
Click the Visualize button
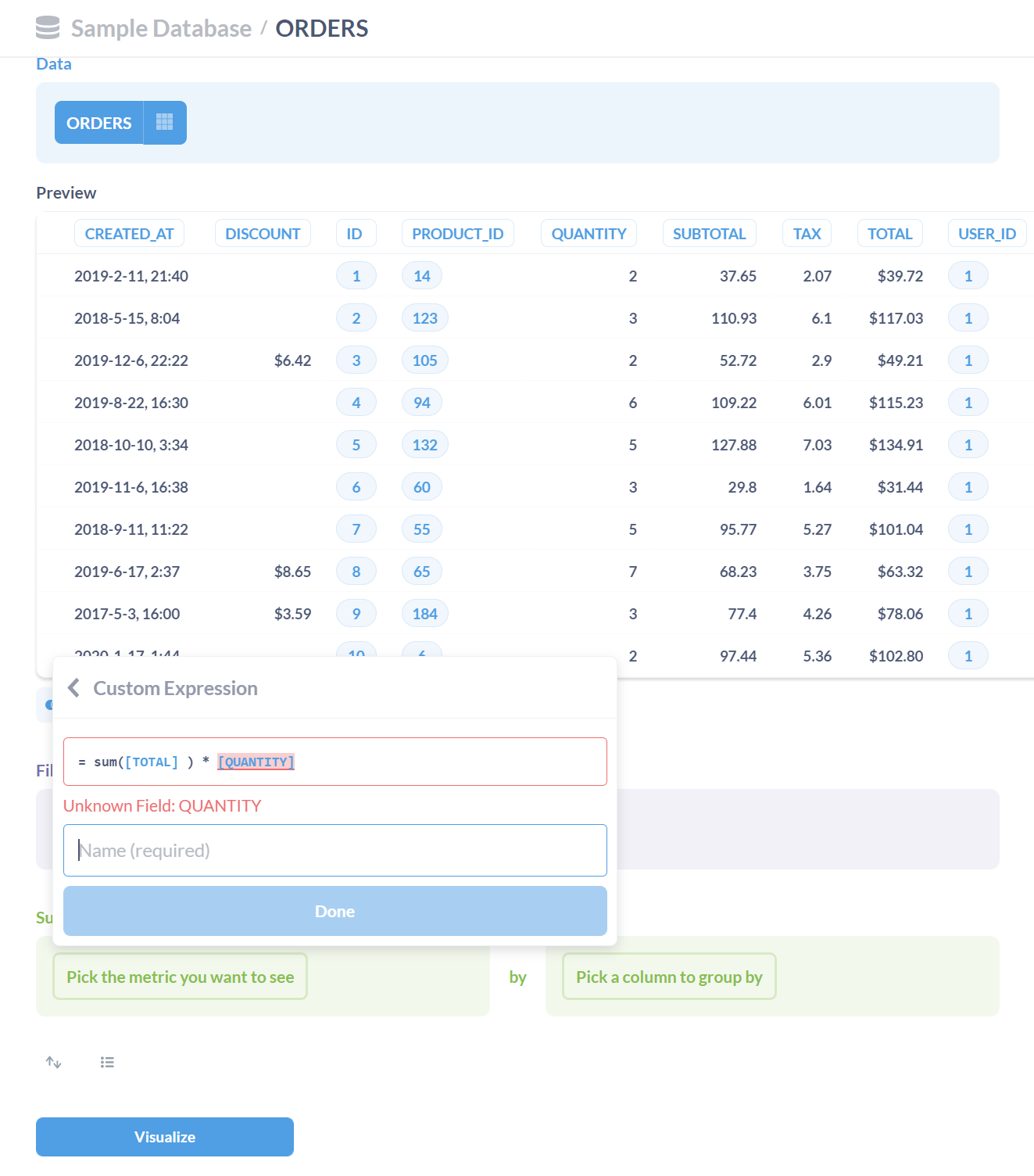pyautogui.click(x=165, y=1137)
